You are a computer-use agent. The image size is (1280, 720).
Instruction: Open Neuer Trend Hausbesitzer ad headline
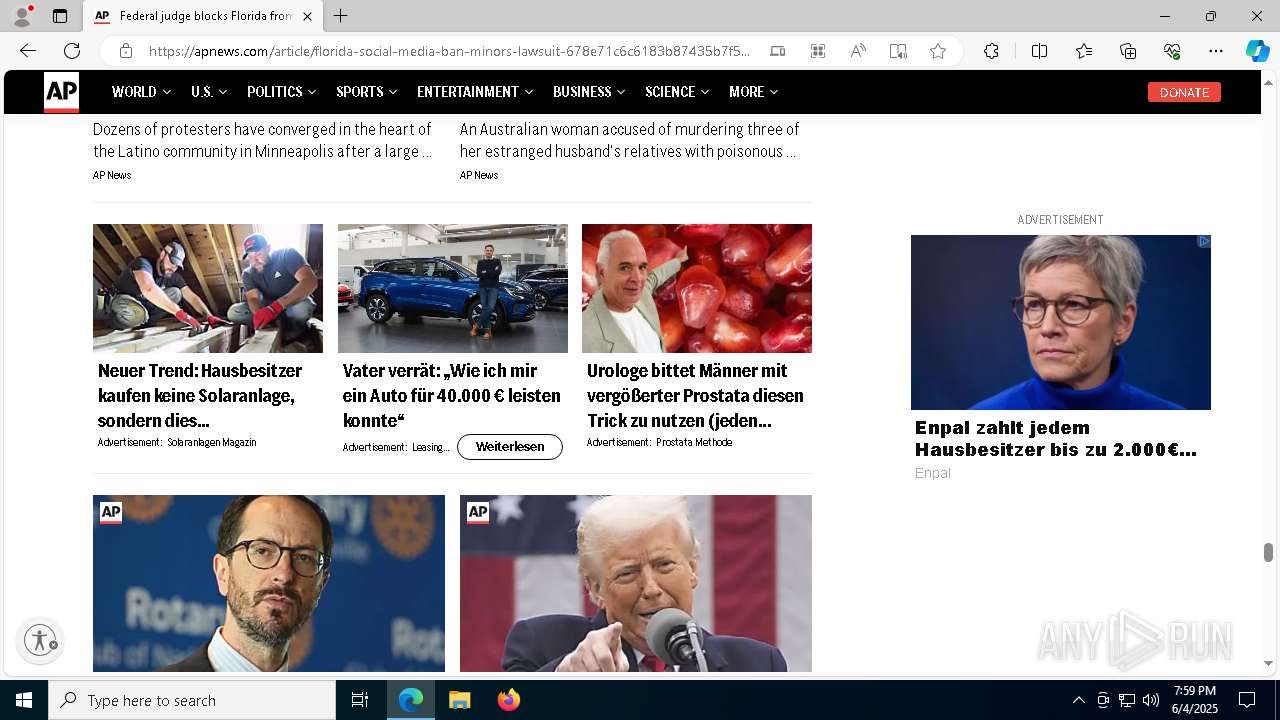coord(200,395)
